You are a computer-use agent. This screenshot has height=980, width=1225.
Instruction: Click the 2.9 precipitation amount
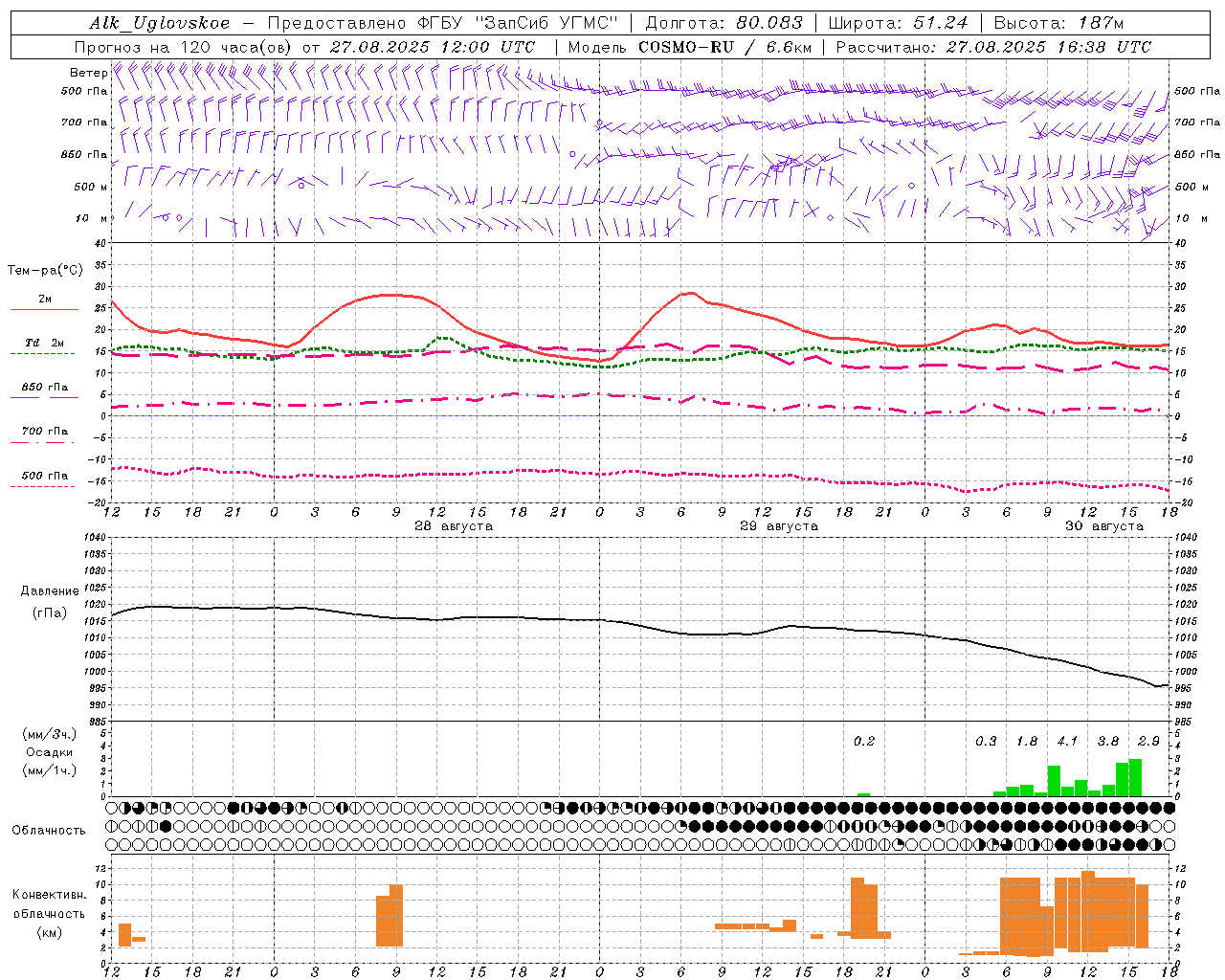tap(1148, 741)
